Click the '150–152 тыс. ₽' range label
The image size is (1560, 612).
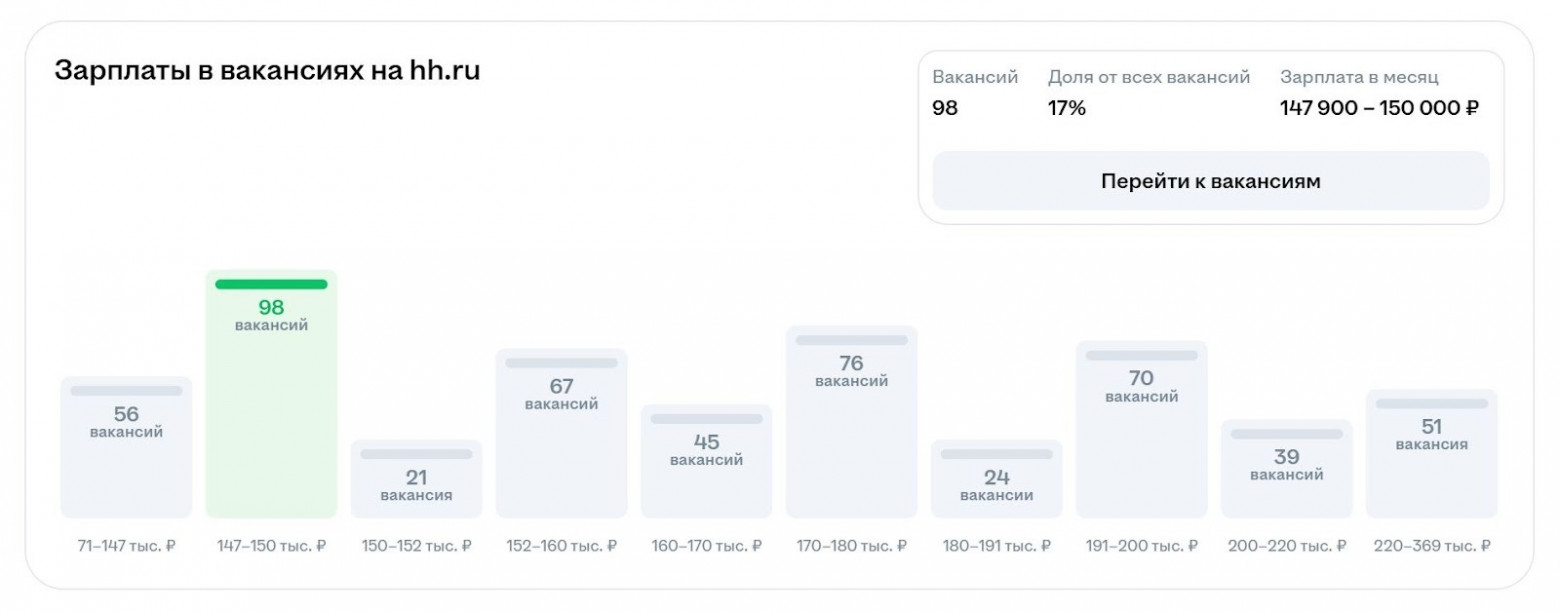416,546
